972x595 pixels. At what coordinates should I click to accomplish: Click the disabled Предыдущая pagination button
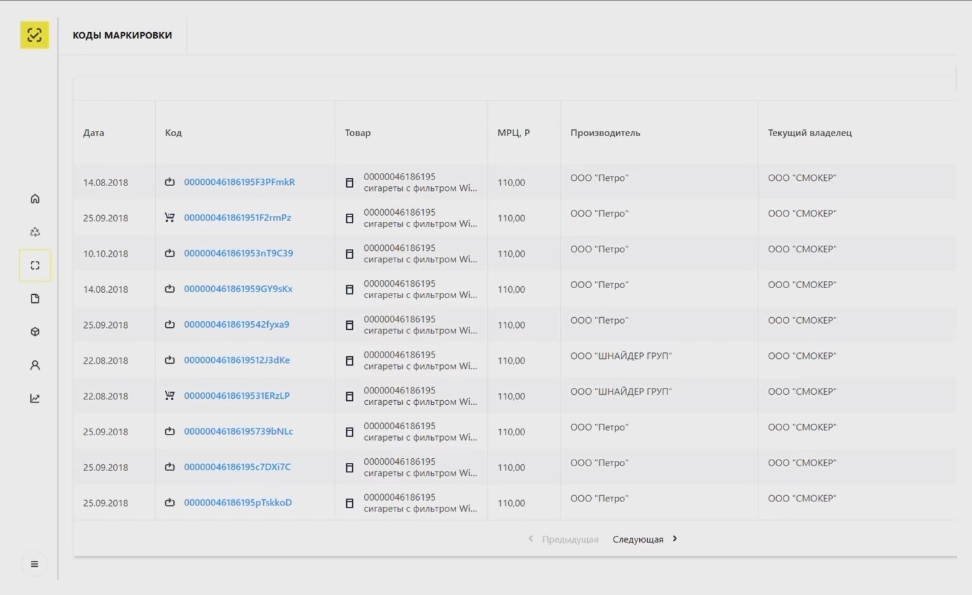point(570,539)
